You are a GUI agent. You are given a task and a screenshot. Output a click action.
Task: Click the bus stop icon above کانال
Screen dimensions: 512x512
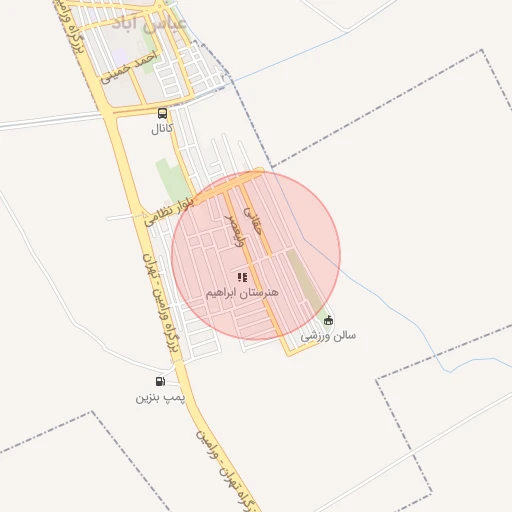(162, 113)
